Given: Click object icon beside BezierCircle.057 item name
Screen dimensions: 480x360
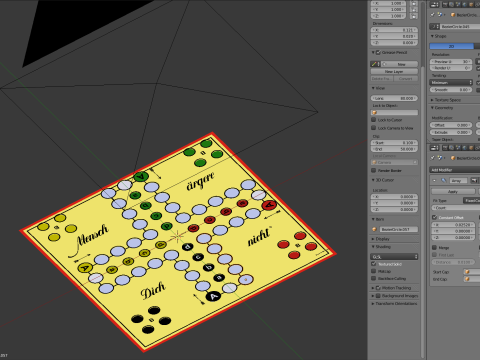Looking at the screenshot, I should [x=374, y=229].
